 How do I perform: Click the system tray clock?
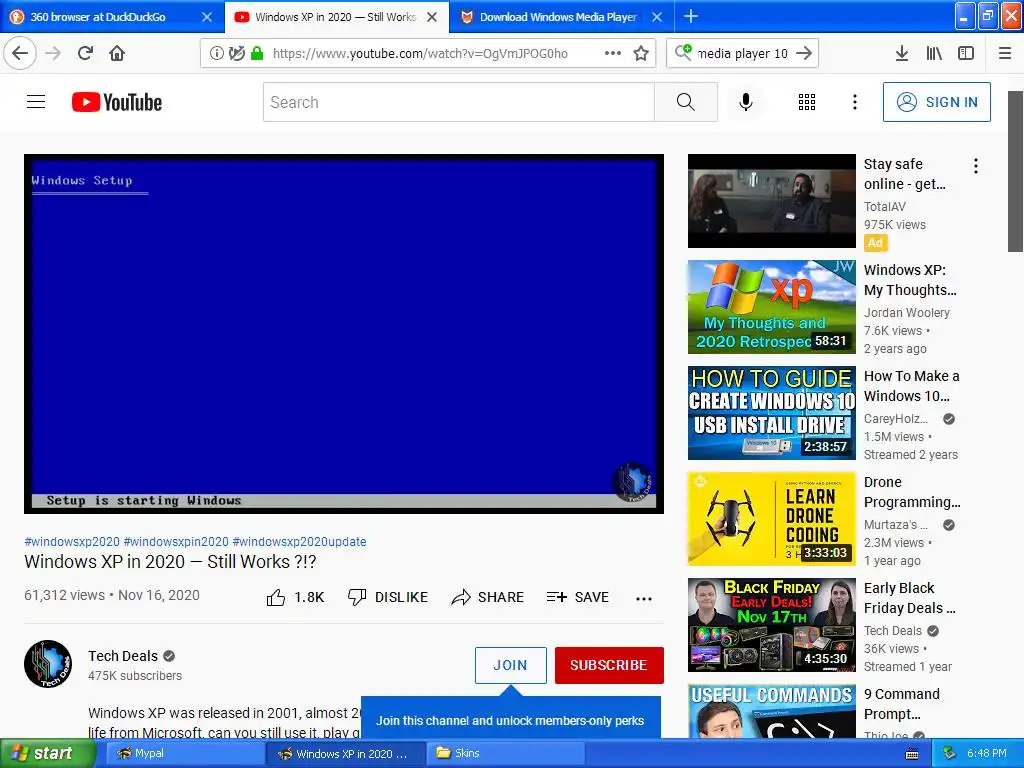[x=987, y=753]
